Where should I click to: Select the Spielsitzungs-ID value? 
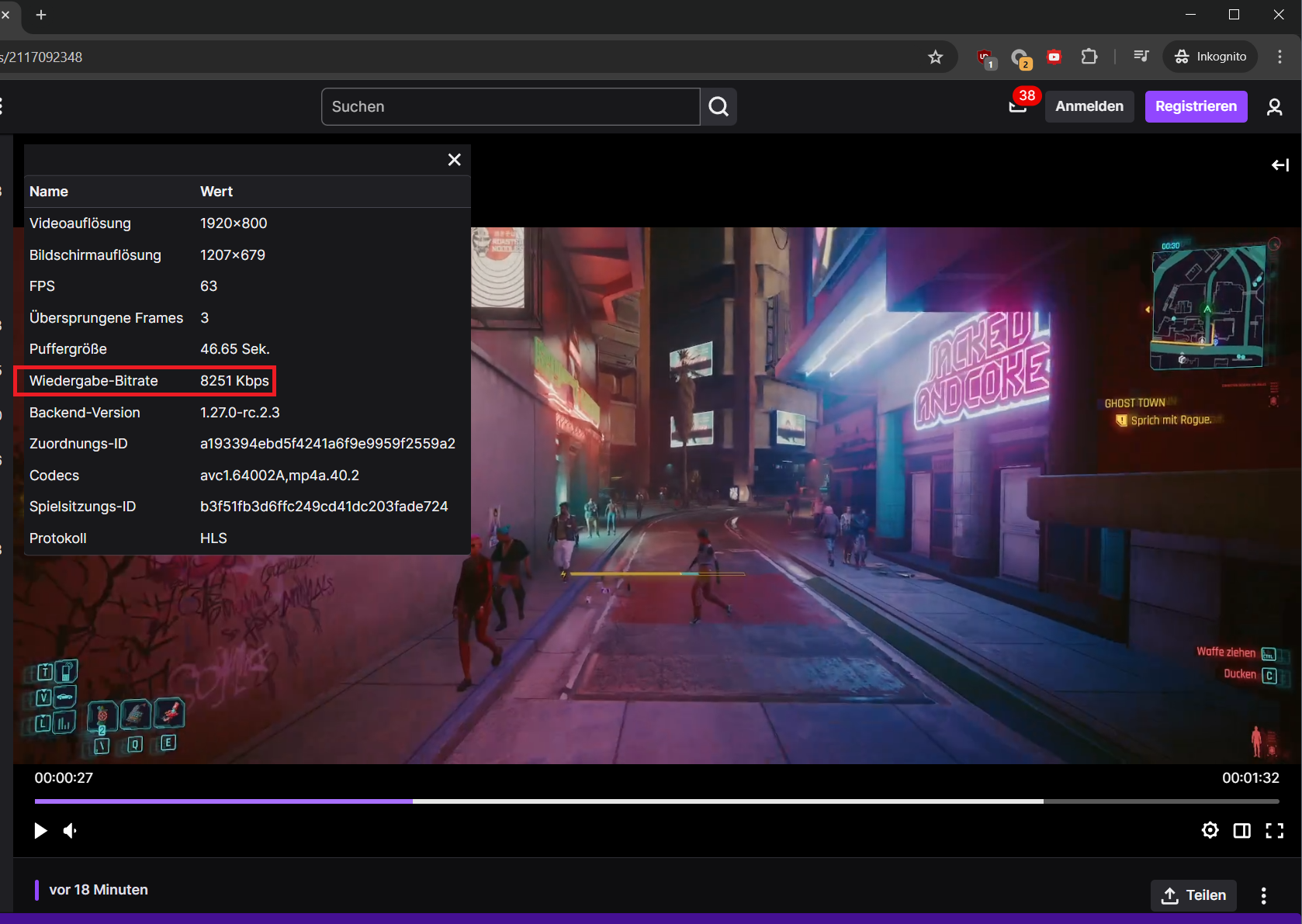point(324,507)
